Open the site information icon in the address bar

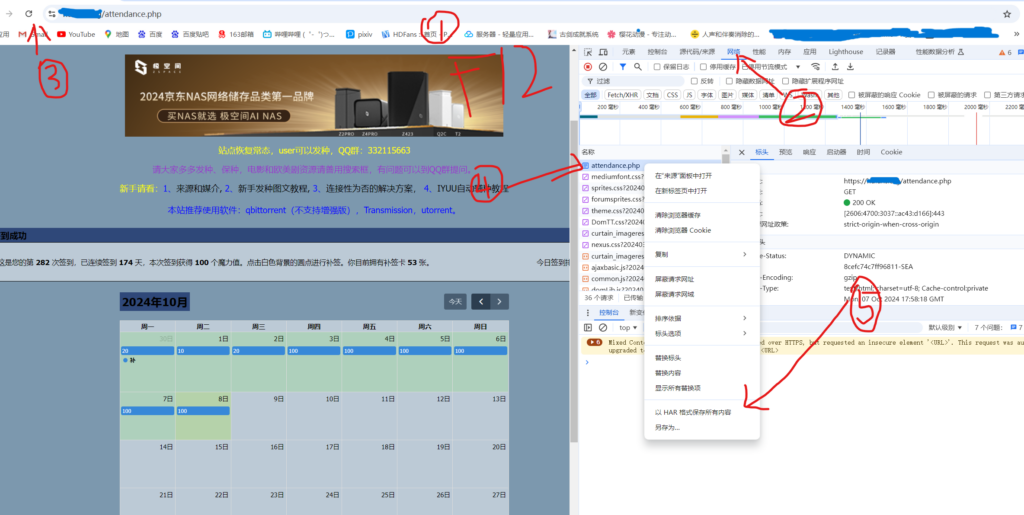[x=52, y=14]
